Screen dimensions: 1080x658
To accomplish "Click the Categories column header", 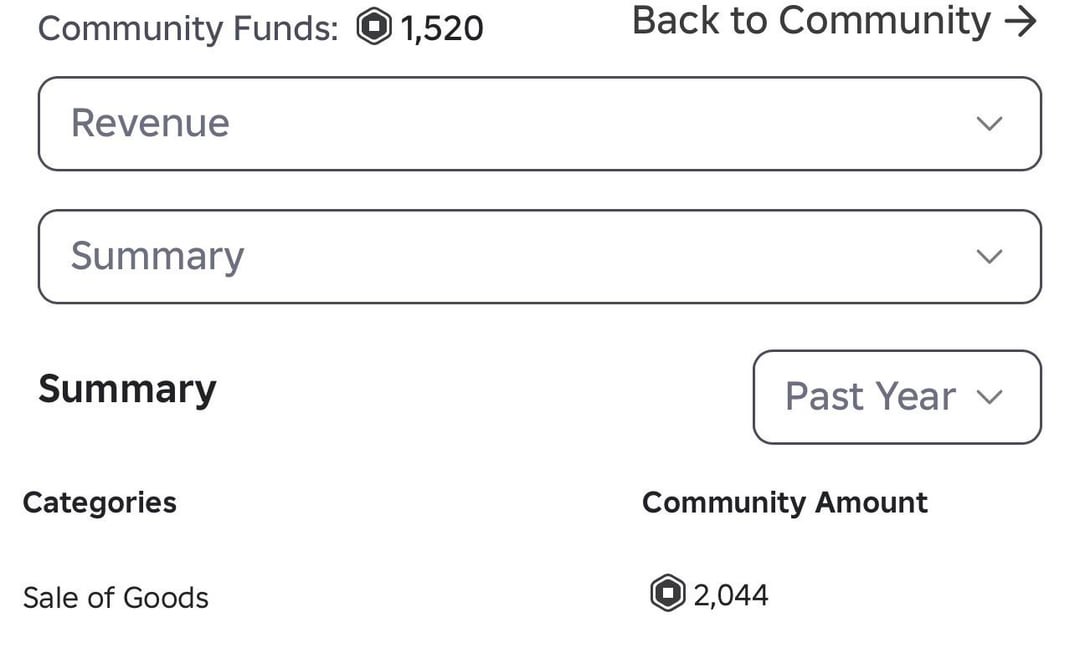I will coord(100,502).
